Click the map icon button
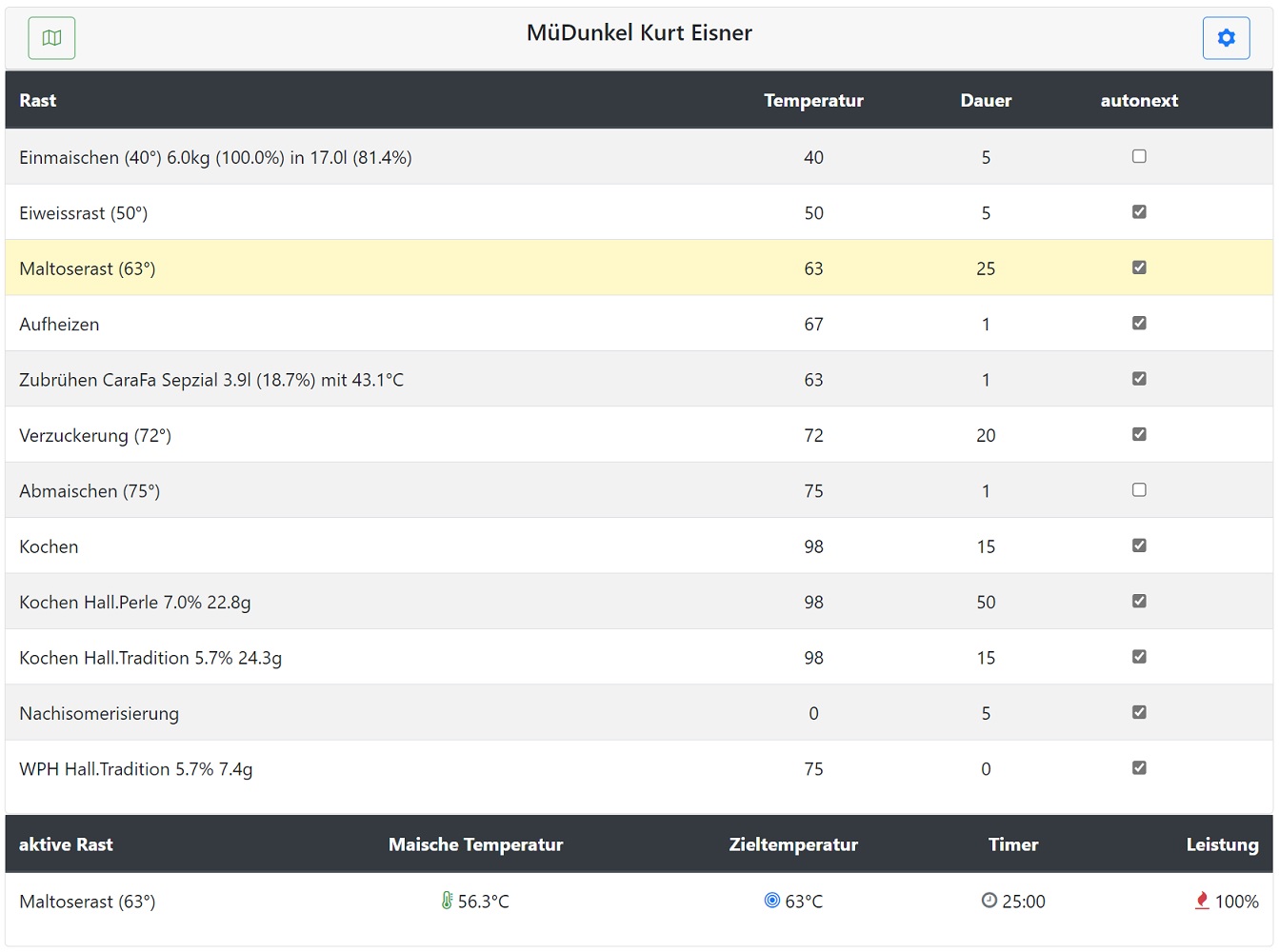 pos(51,38)
